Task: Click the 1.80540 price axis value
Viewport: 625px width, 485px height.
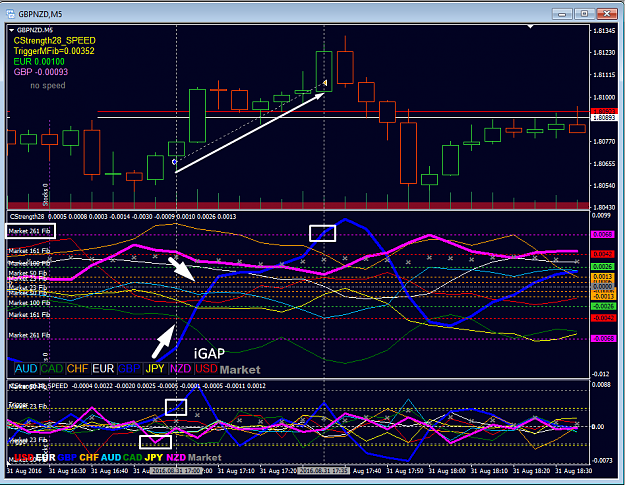Action: (x=604, y=186)
